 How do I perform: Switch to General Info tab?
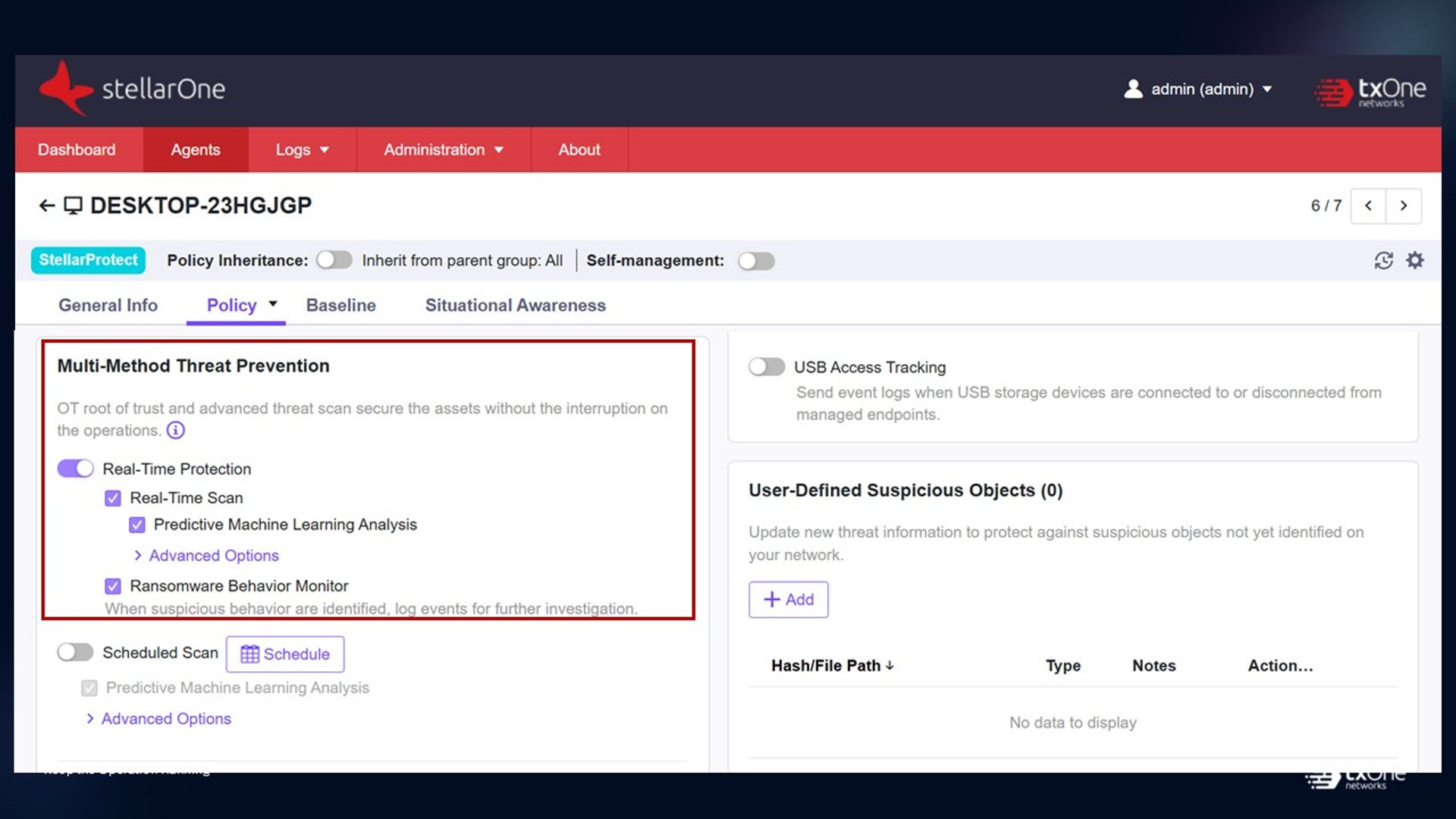click(x=108, y=305)
